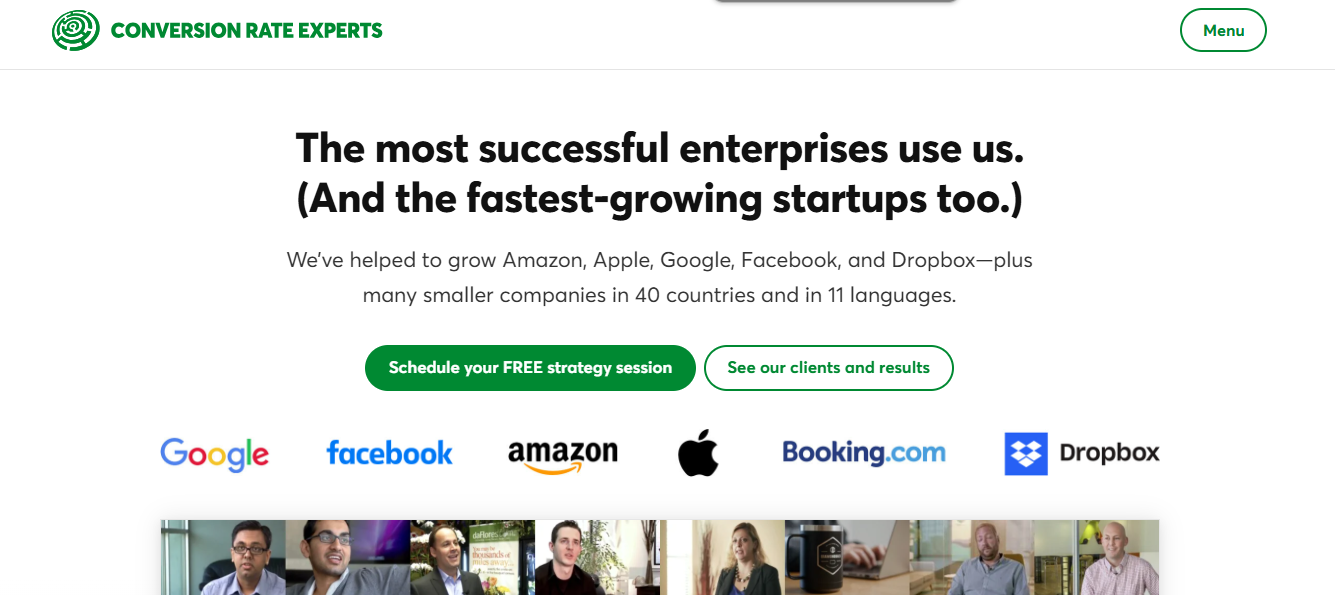Image resolution: width=1335 pixels, height=595 pixels.
Task: Open thumbnail showing black coffee mug
Action: click(847, 557)
